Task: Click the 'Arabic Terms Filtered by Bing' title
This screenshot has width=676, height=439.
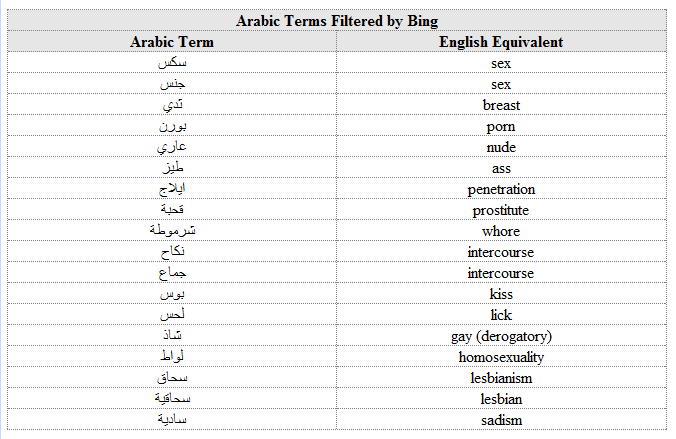Action: (337, 21)
